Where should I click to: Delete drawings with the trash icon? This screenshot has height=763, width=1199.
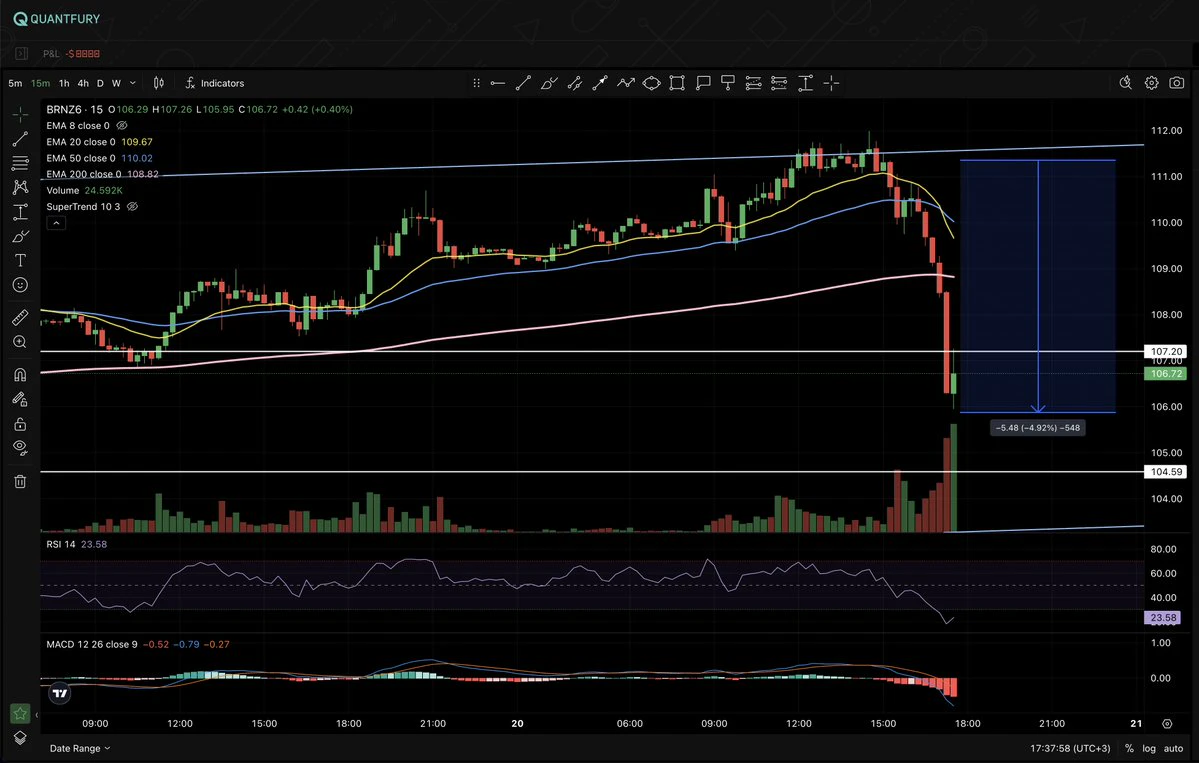21,482
